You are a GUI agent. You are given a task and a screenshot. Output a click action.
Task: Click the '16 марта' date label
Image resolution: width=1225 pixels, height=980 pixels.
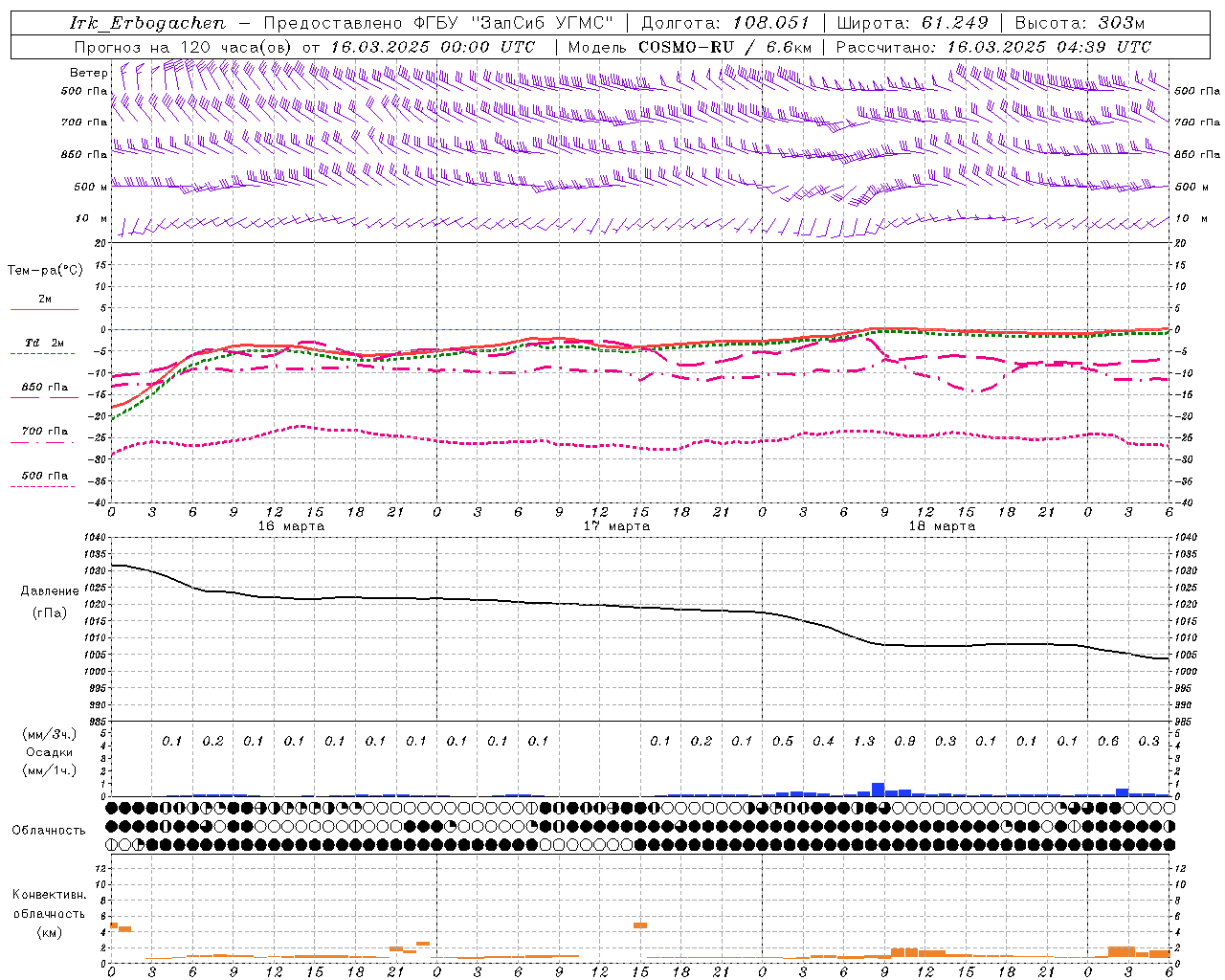coord(291,525)
